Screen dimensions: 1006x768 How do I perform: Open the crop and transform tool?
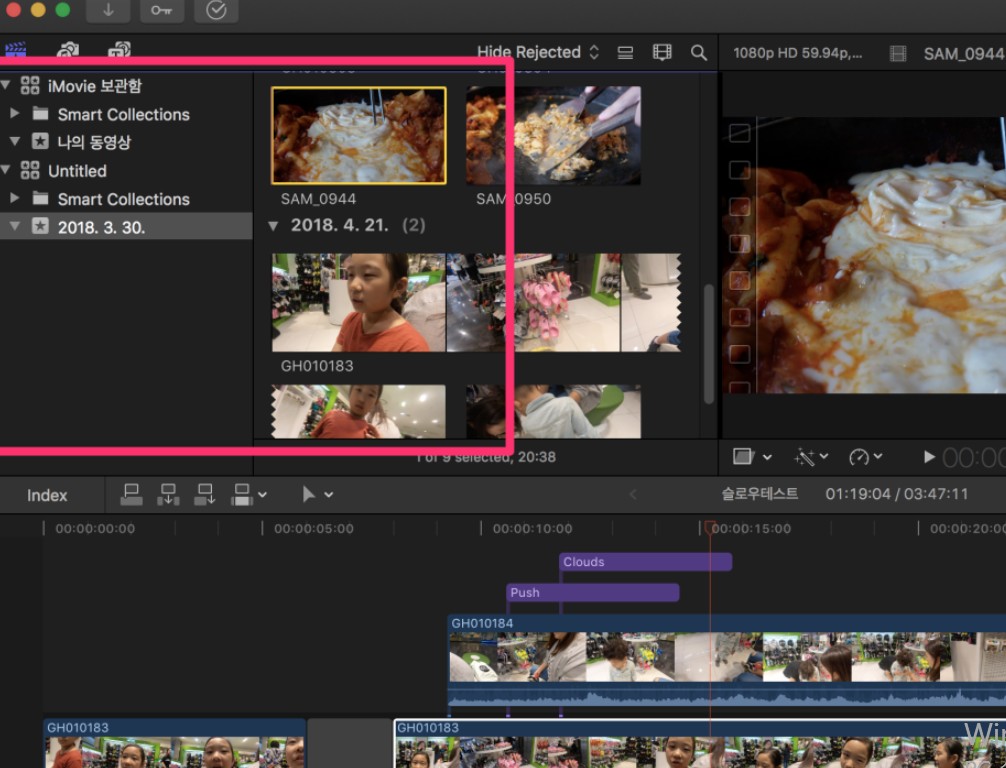743,456
